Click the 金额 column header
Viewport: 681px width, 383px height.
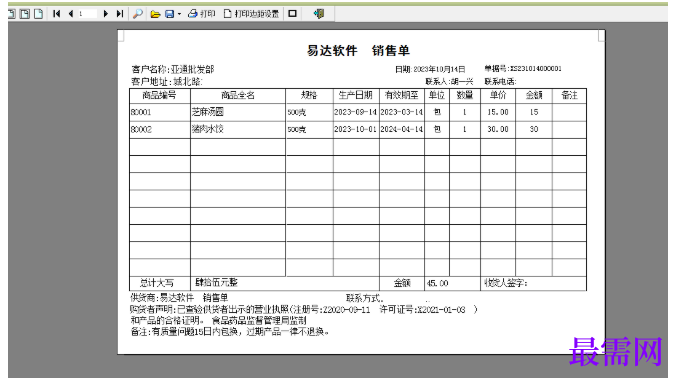[534, 95]
